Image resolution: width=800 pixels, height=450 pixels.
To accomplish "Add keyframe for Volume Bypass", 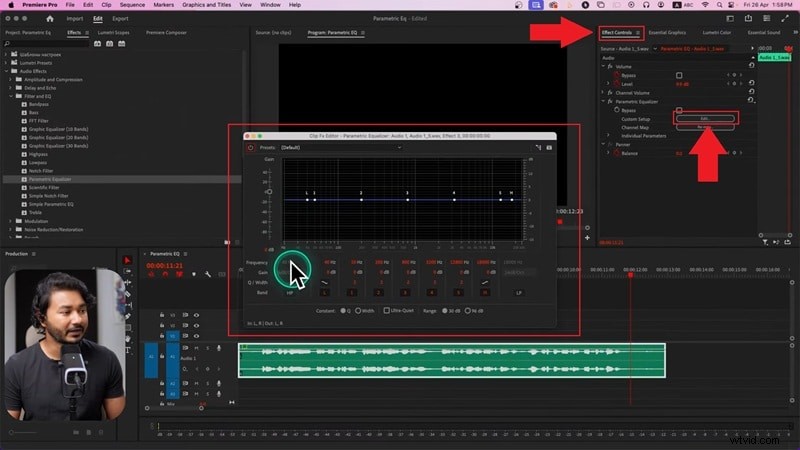I will point(734,75).
